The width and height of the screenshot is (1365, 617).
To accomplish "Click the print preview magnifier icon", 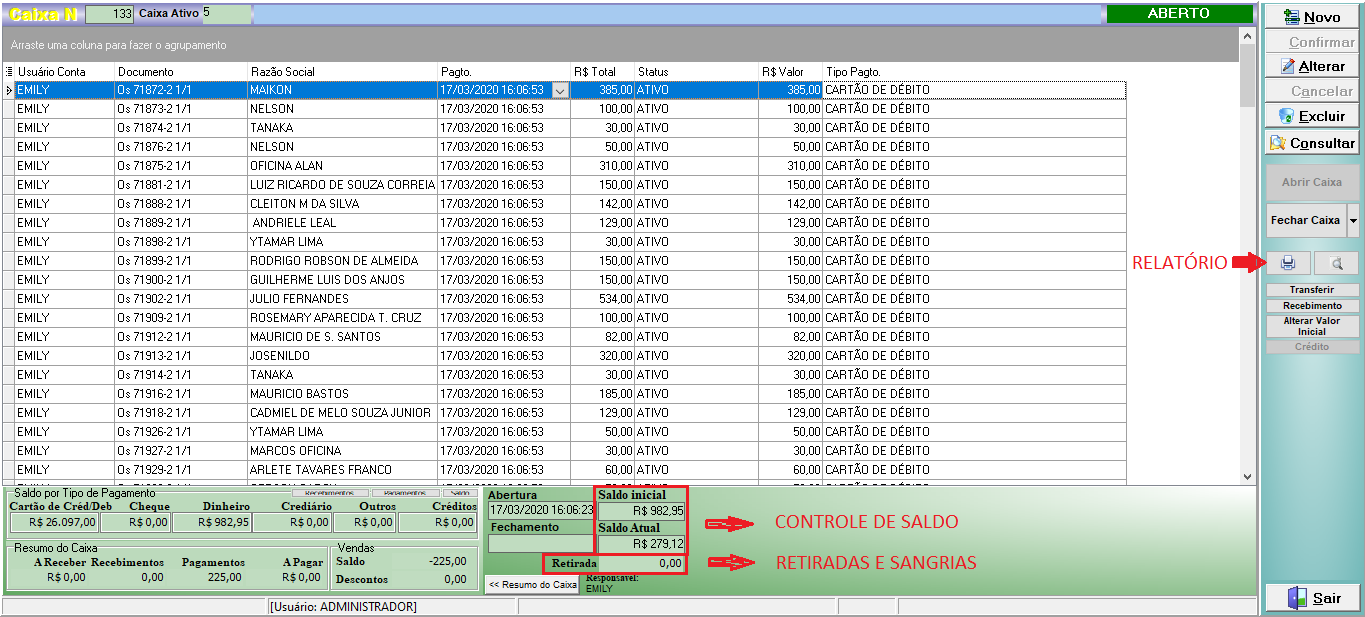I will coord(1336,263).
